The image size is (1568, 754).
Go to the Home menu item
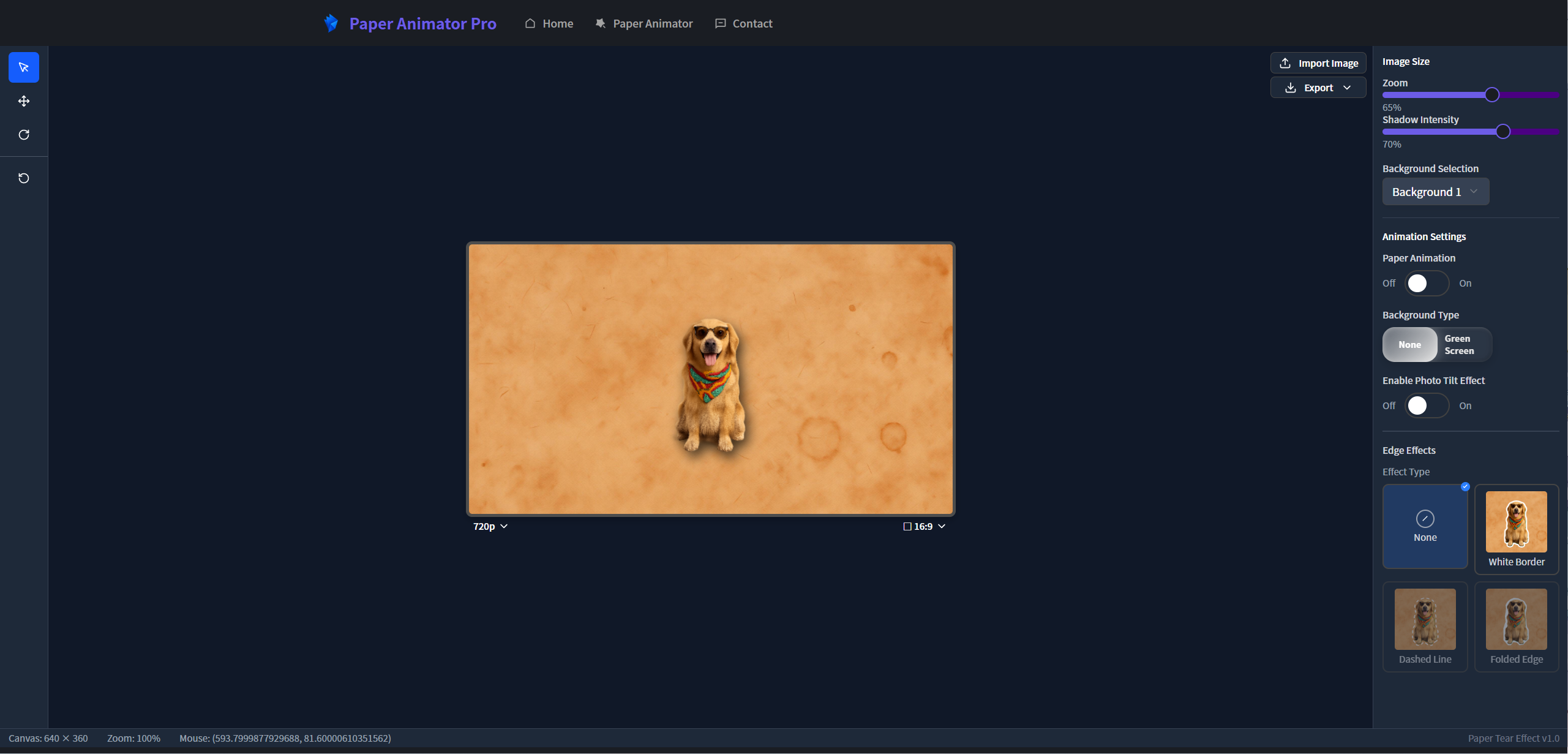point(549,23)
